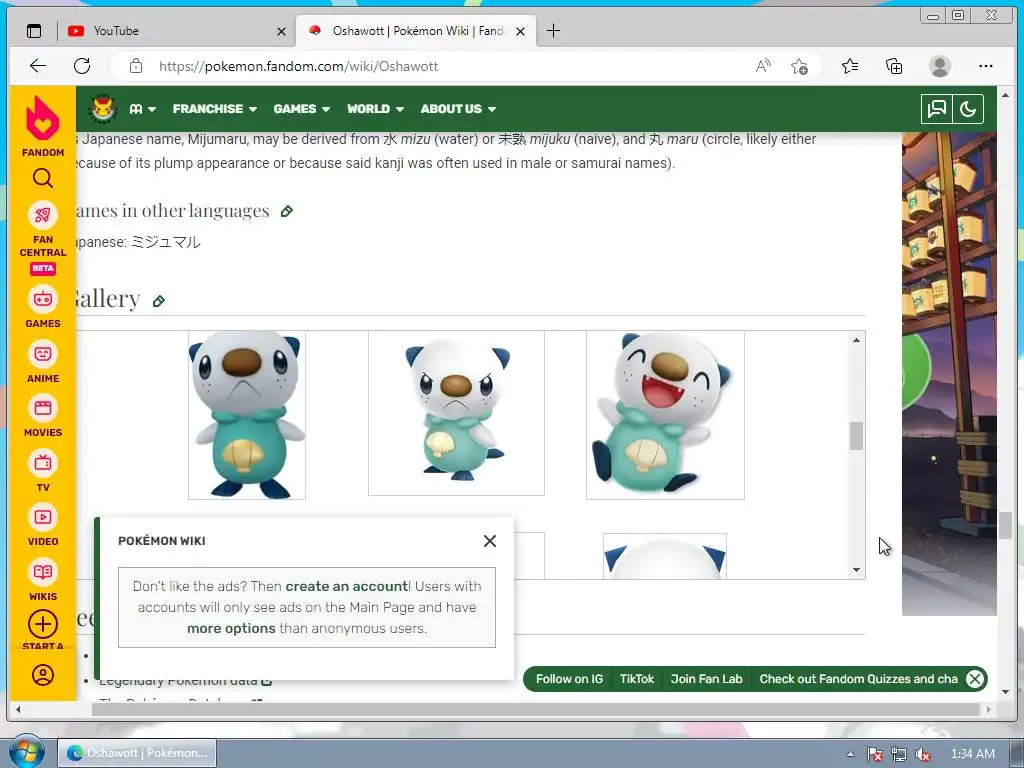Close the YouTube tab
Screen dimensions: 1024x768
(x=281, y=31)
